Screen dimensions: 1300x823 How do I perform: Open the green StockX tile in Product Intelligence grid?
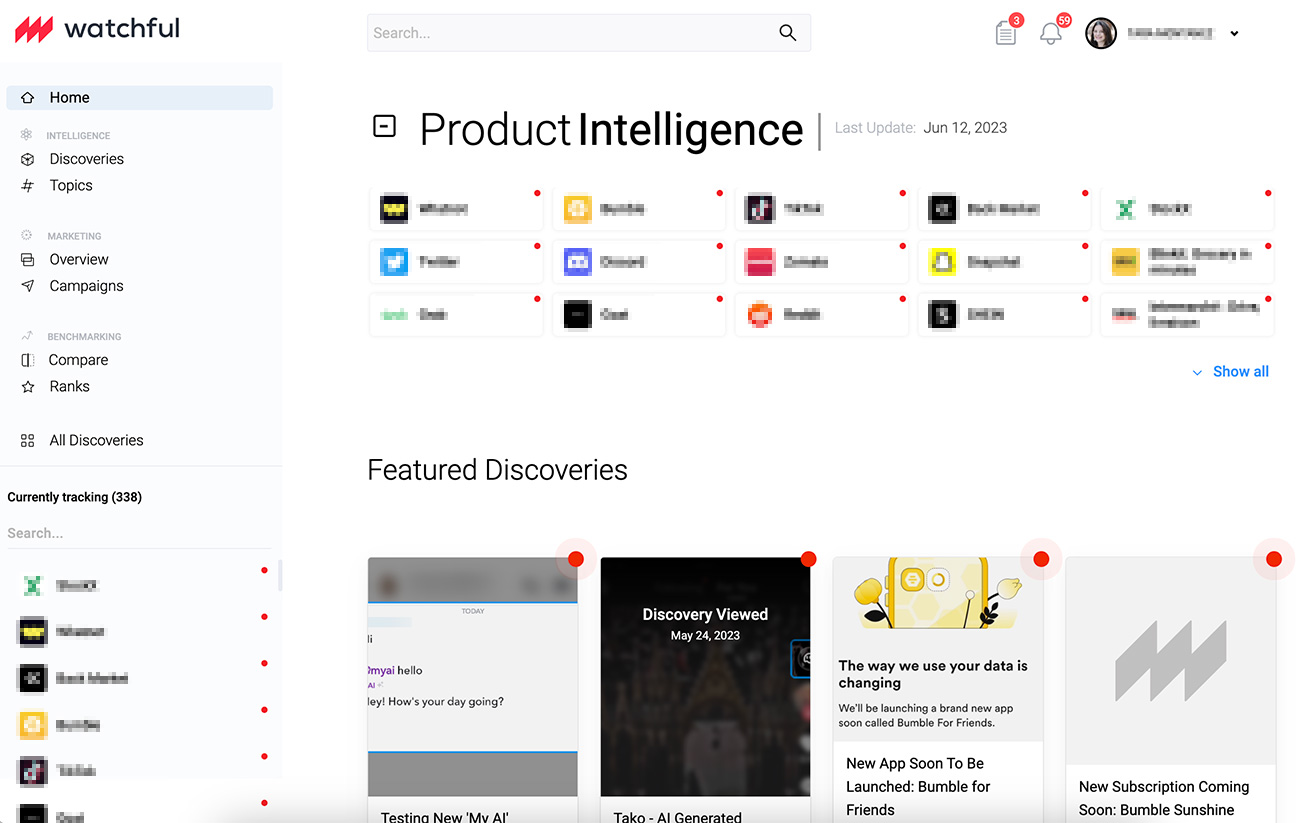(x=1187, y=209)
